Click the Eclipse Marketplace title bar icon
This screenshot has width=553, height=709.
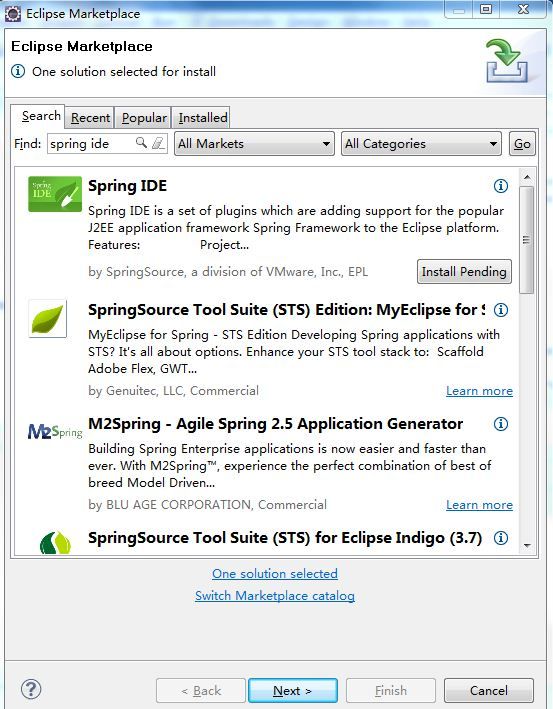point(13,14)
